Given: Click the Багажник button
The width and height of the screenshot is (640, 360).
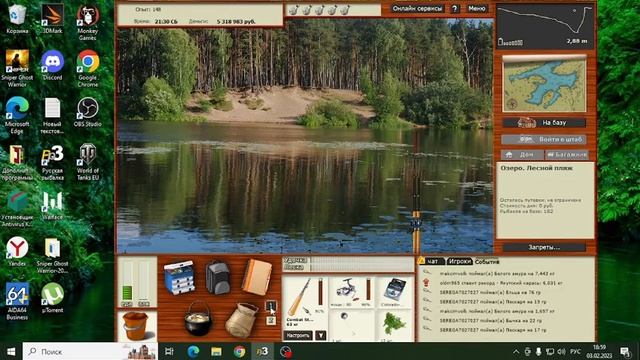Looking at the screenshot, I should coord(567,155).
